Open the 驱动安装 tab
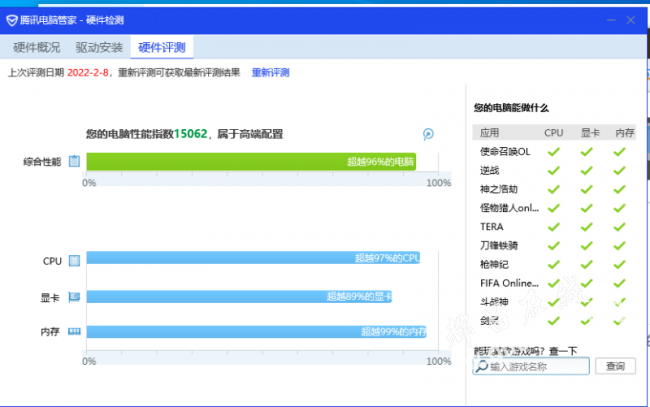The image size is (650, 407). [x=99, y=47]
